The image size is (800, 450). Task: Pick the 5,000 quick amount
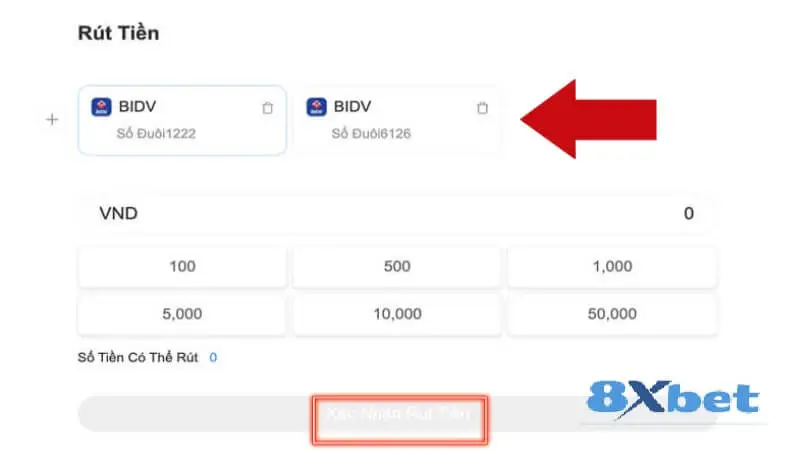183,314
